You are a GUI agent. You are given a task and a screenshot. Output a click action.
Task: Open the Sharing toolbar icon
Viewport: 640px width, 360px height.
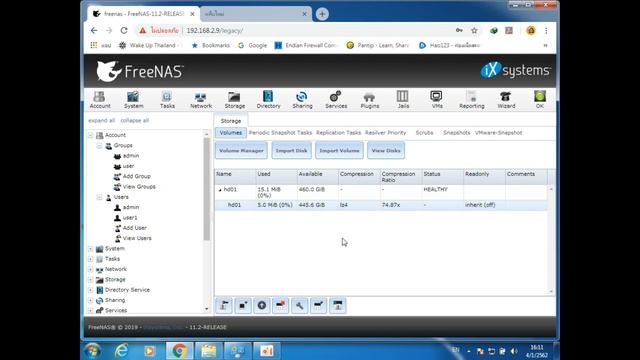pyautogui.click(x=302, y=100)
